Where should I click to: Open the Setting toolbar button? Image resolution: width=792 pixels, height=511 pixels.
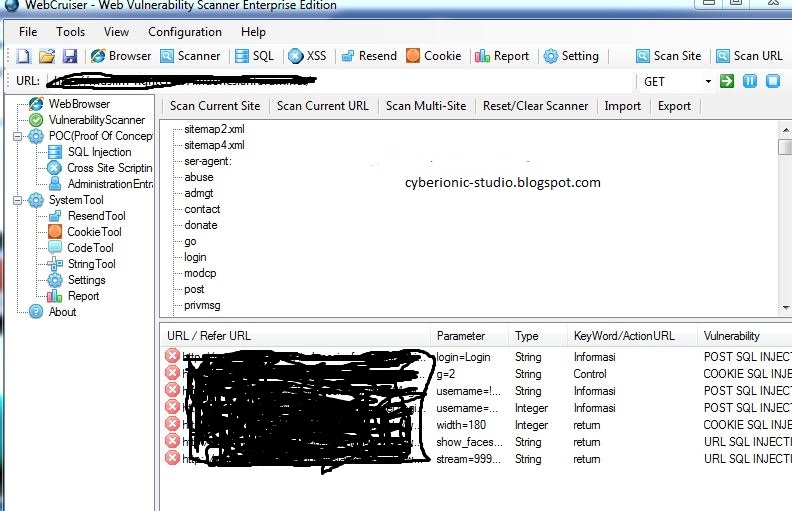[571, 56]
